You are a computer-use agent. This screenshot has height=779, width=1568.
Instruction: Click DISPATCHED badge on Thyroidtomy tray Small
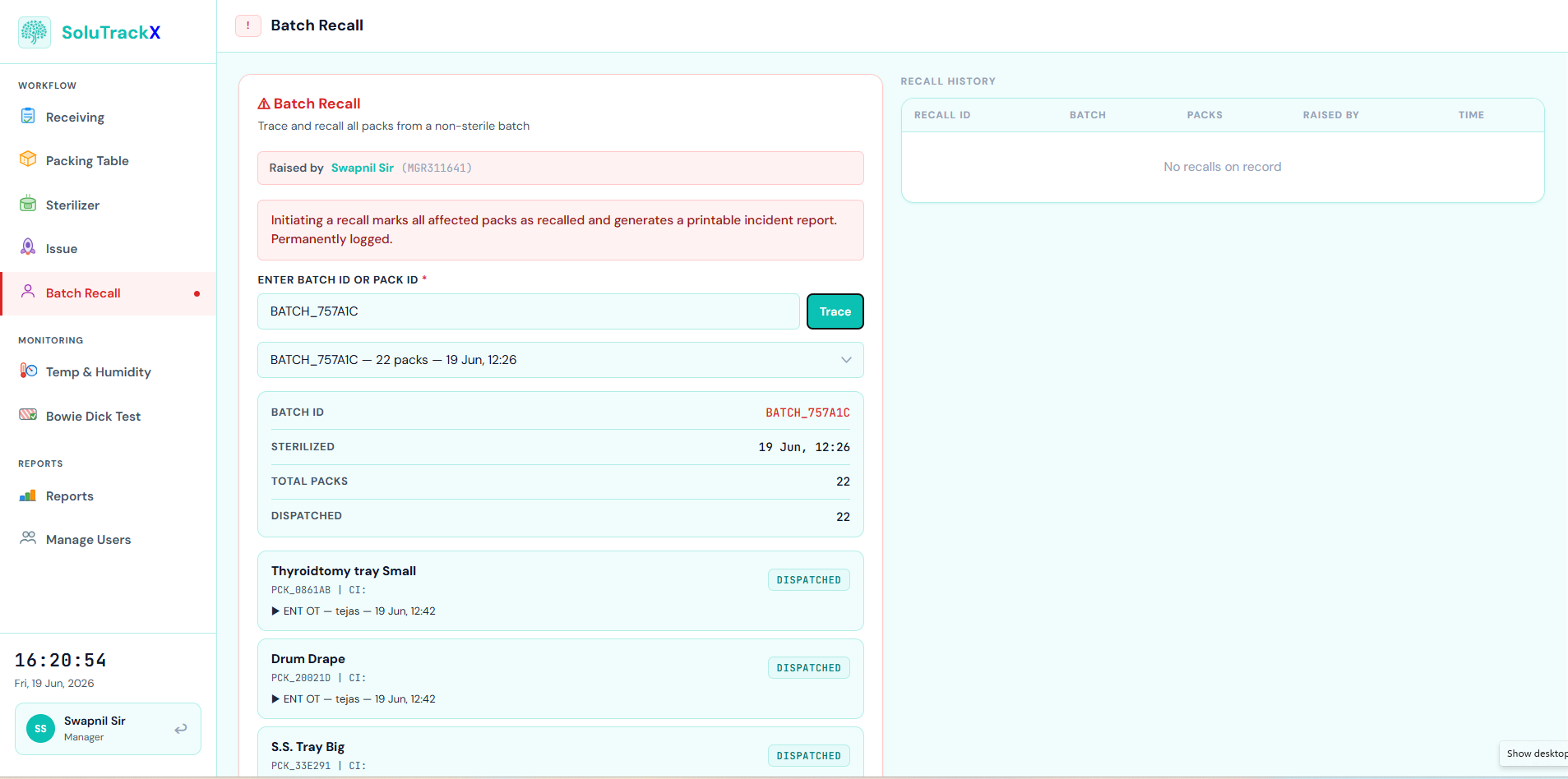click(809, 580)
